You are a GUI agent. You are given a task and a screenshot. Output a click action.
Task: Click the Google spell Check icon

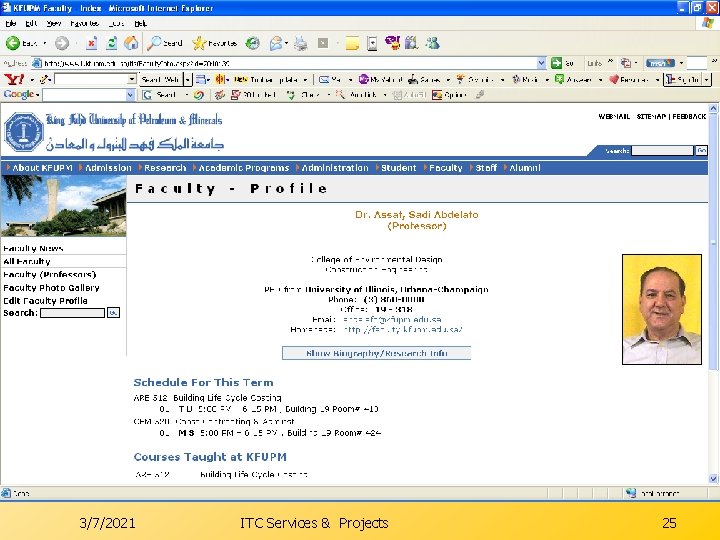(x=291, y=95)
